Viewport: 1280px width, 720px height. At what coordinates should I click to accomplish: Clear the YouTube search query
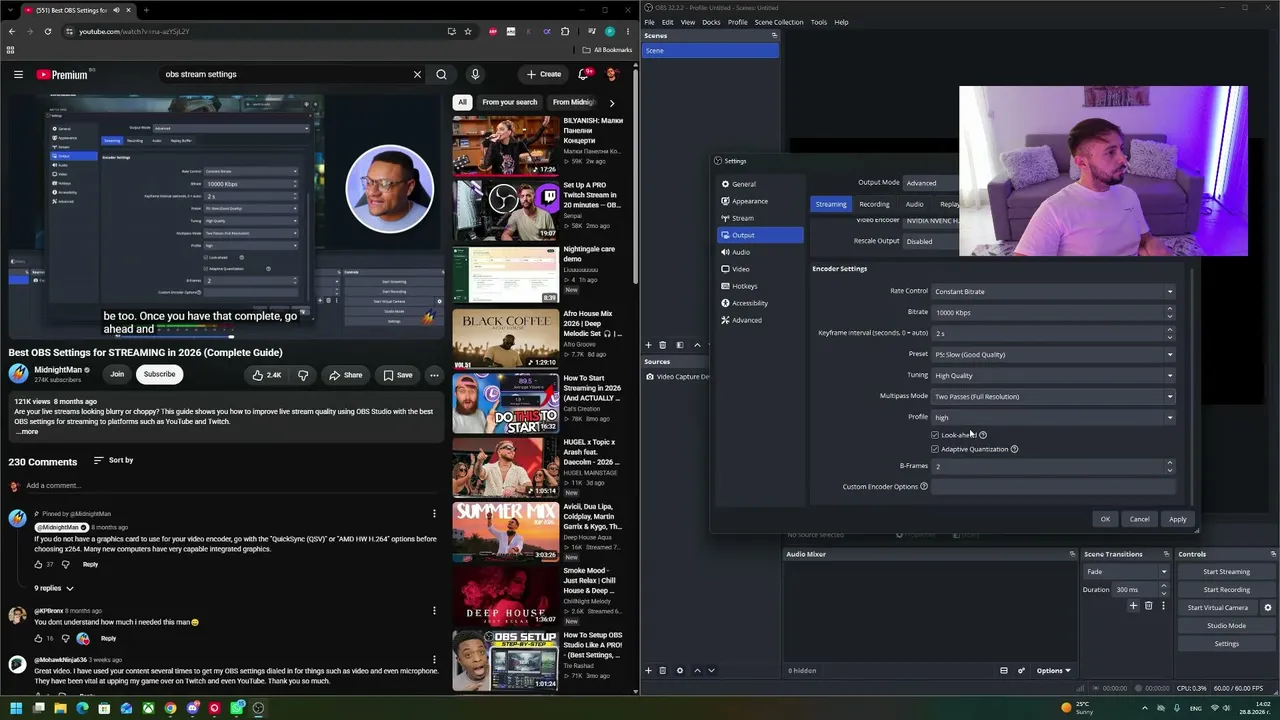pos(417,74)
